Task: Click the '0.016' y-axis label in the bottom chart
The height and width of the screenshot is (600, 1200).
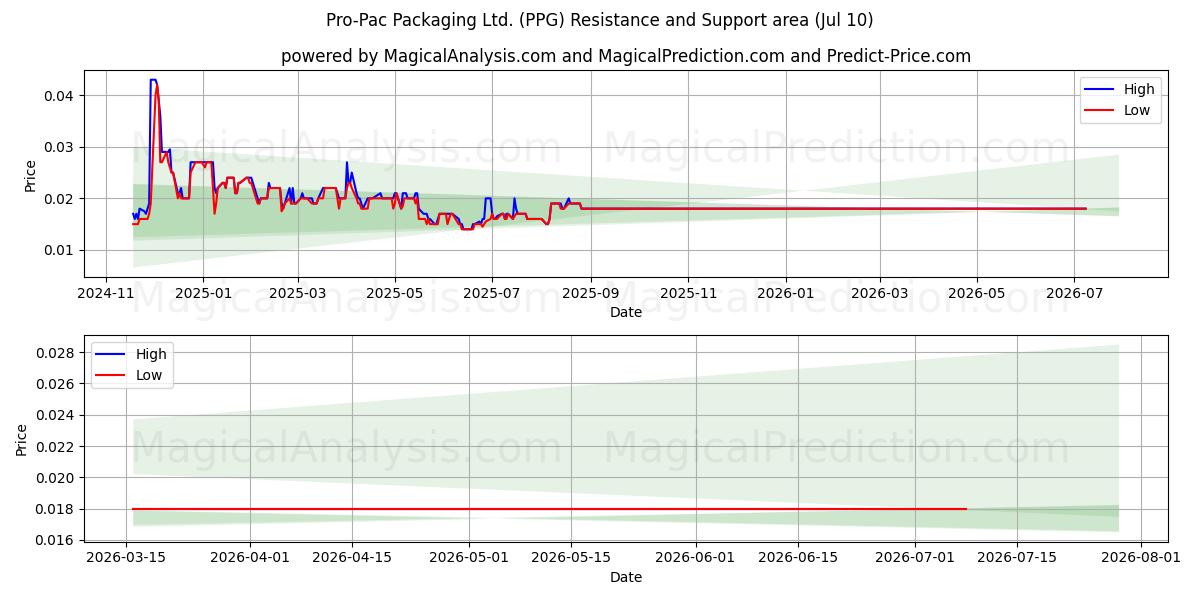Action: click(56, 541)
